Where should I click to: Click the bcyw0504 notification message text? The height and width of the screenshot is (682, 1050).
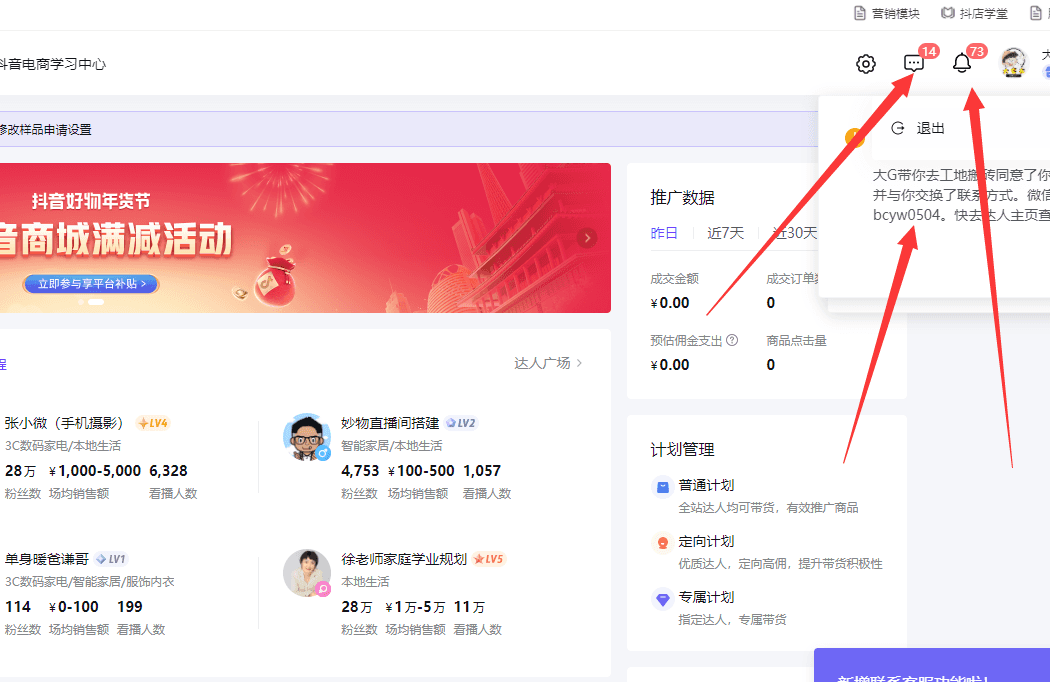point(962,195)
